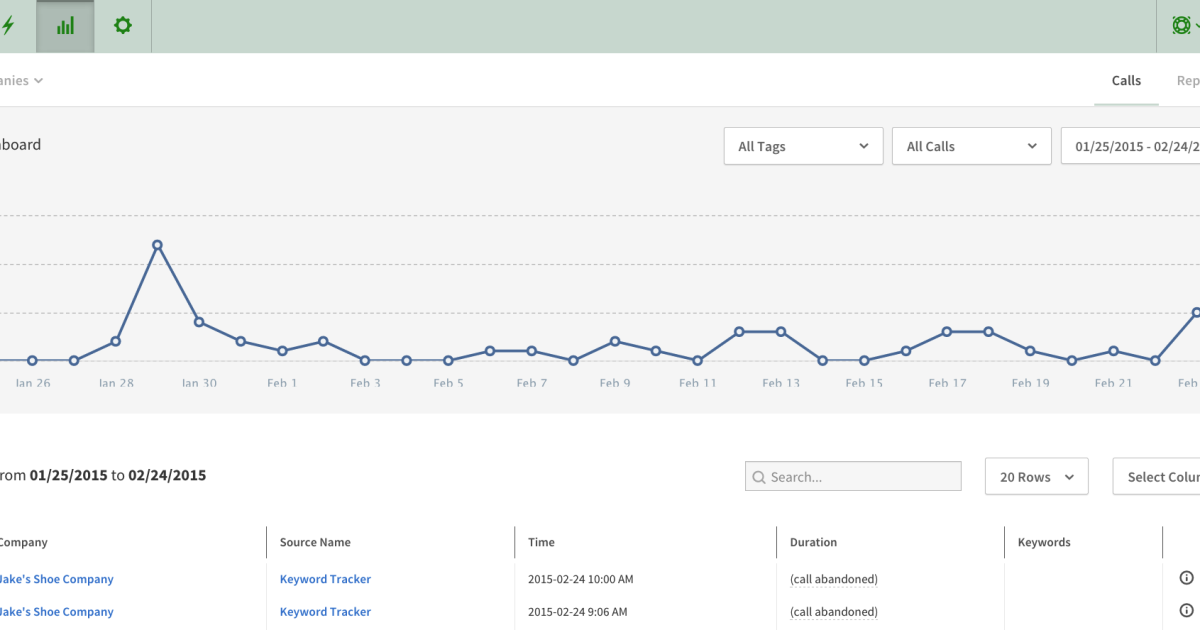The image size is (1200, 630).
Task: Open the bar chart reporting icon
Action: pos(64,25)
